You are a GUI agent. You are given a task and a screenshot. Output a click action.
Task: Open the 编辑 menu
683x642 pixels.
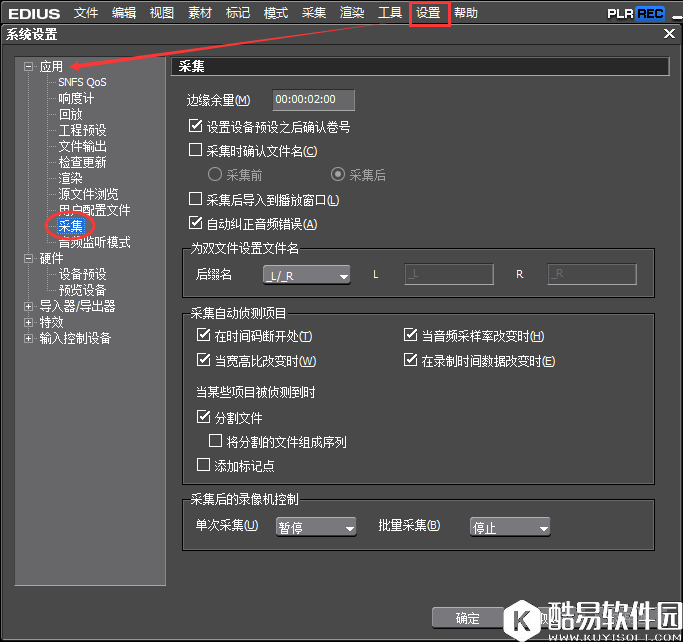[124, 13]
